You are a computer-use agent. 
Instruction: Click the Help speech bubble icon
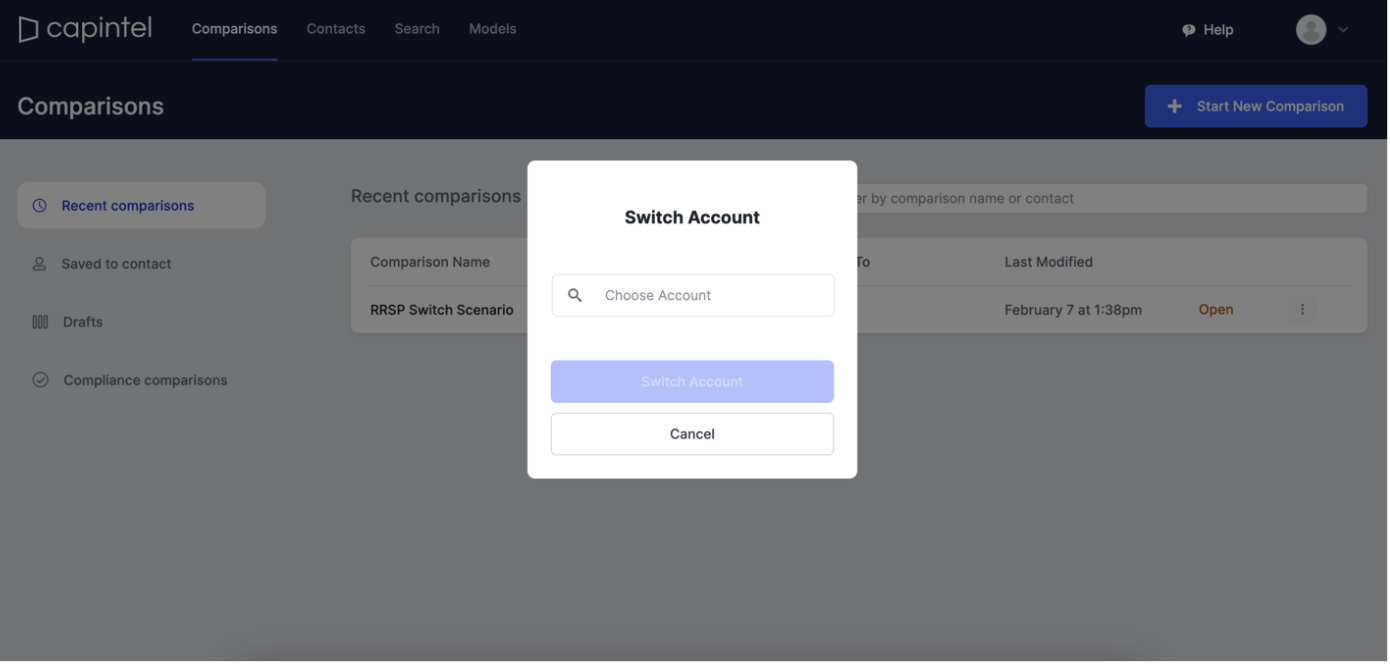(1189, 30)
